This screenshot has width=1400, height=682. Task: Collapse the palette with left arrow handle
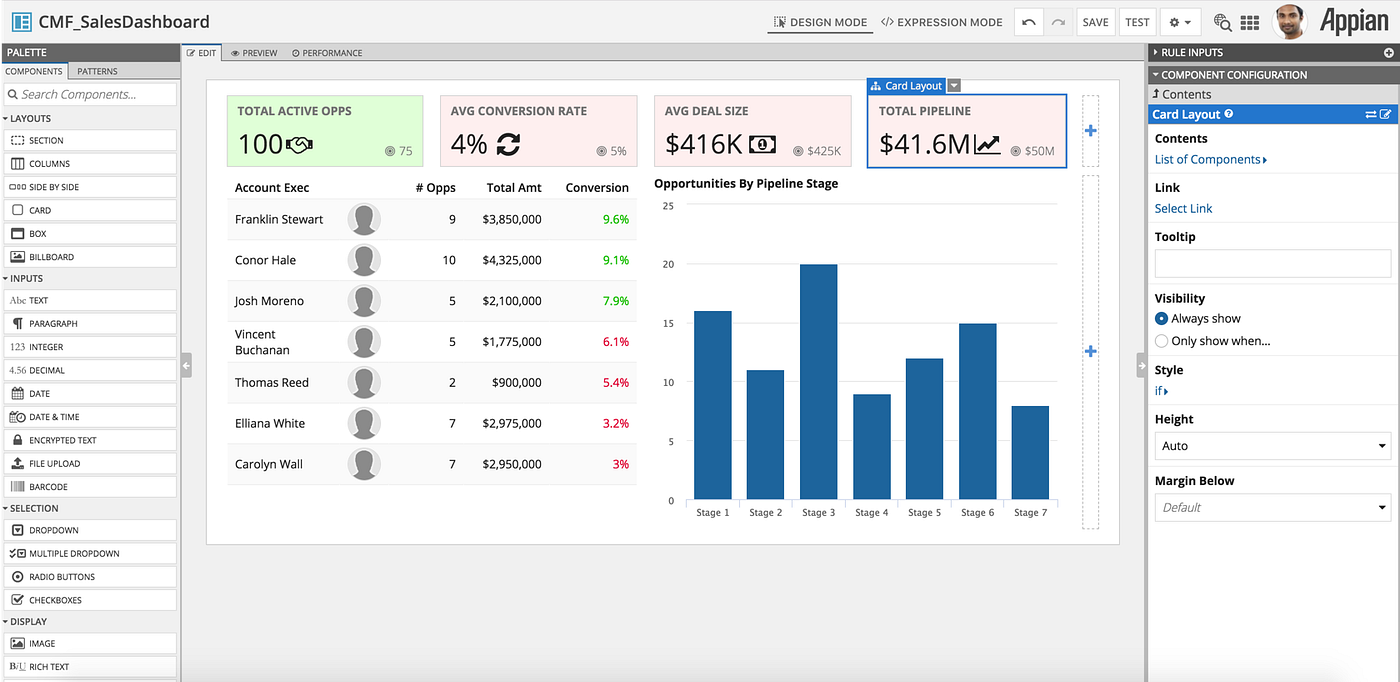tap(186, 367)
